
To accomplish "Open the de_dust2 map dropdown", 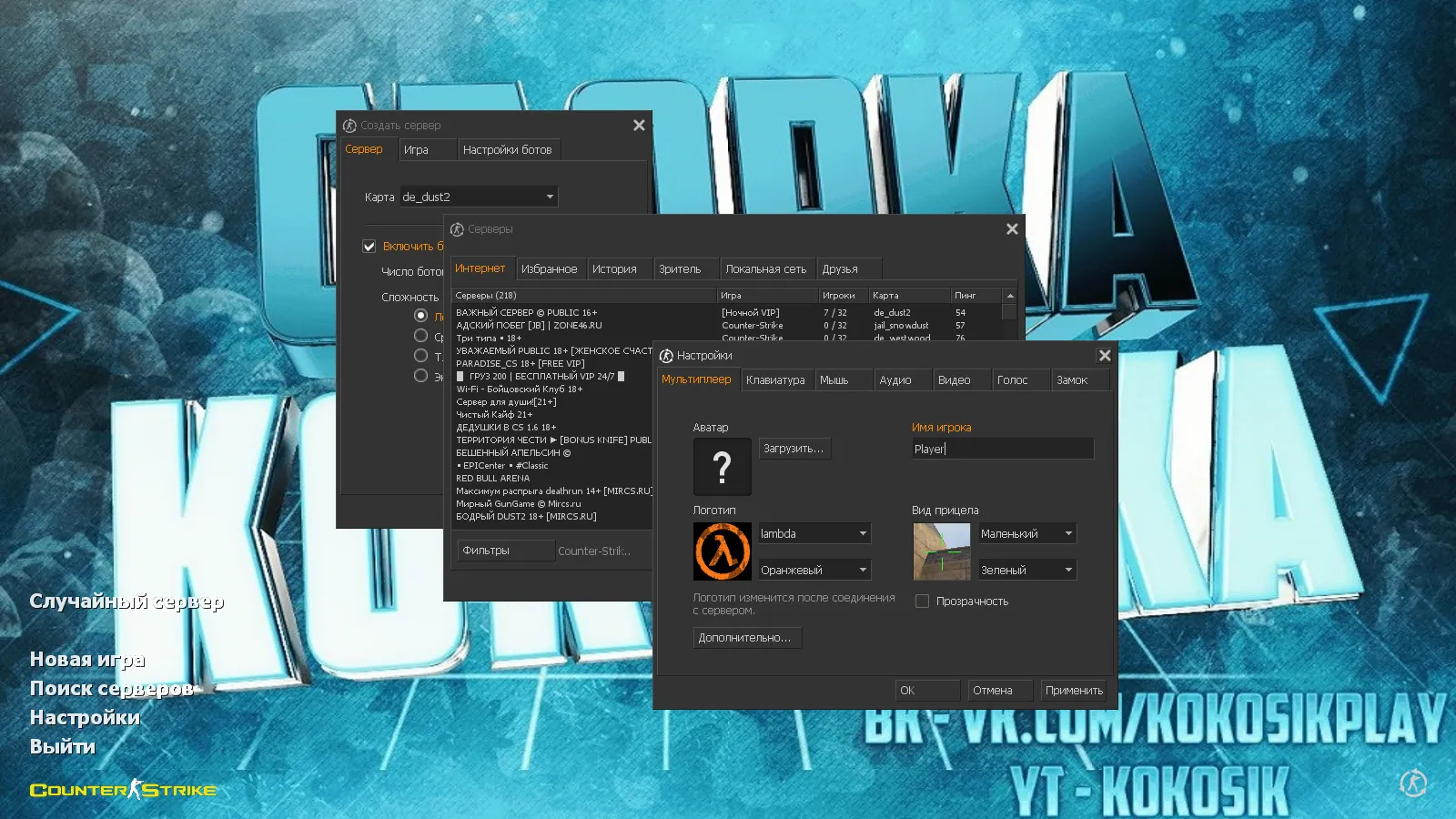I will [479, 197].
